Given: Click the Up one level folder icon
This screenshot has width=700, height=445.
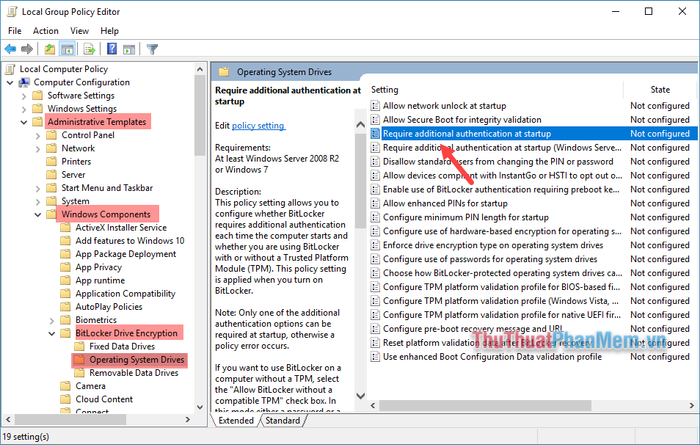Looking at the screenshot, I should 50,49.
